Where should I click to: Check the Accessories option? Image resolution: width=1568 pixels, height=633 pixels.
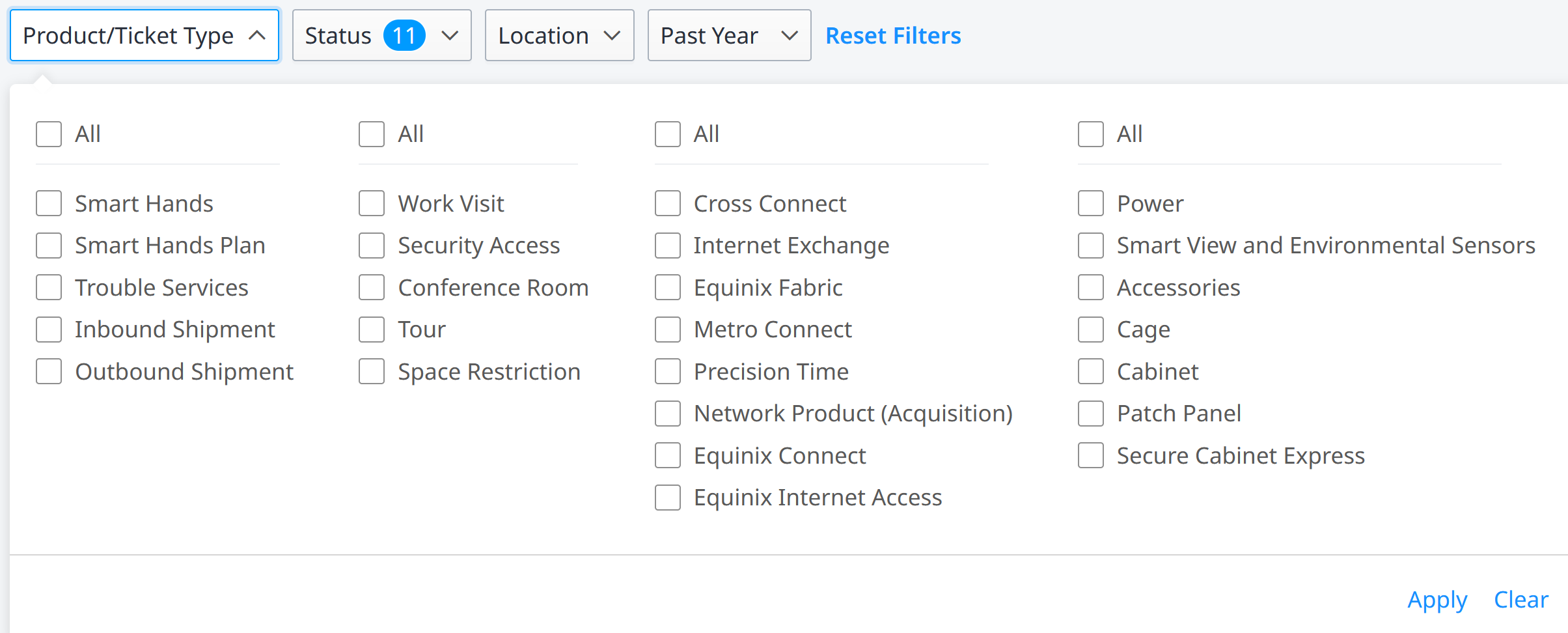[x=1091, y=287]
